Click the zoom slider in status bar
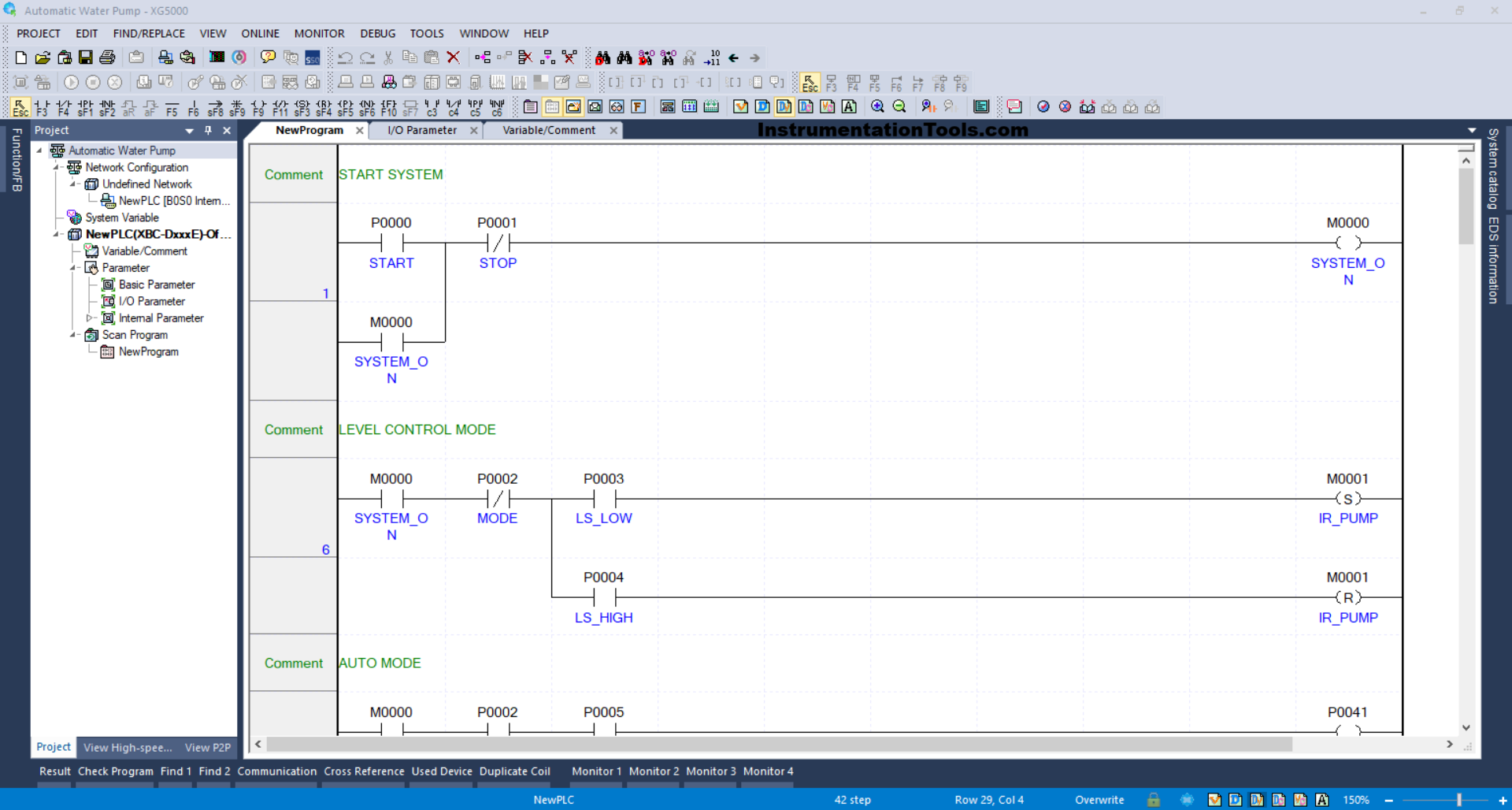 click(x=1458, y=800)
